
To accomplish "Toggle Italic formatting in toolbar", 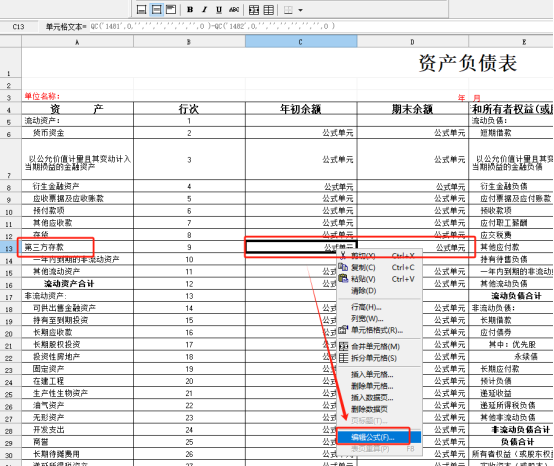I will point(205,10).
